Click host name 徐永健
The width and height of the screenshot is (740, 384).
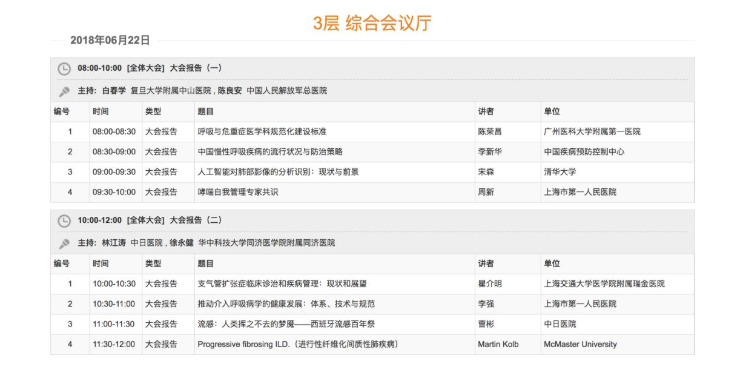182,242
